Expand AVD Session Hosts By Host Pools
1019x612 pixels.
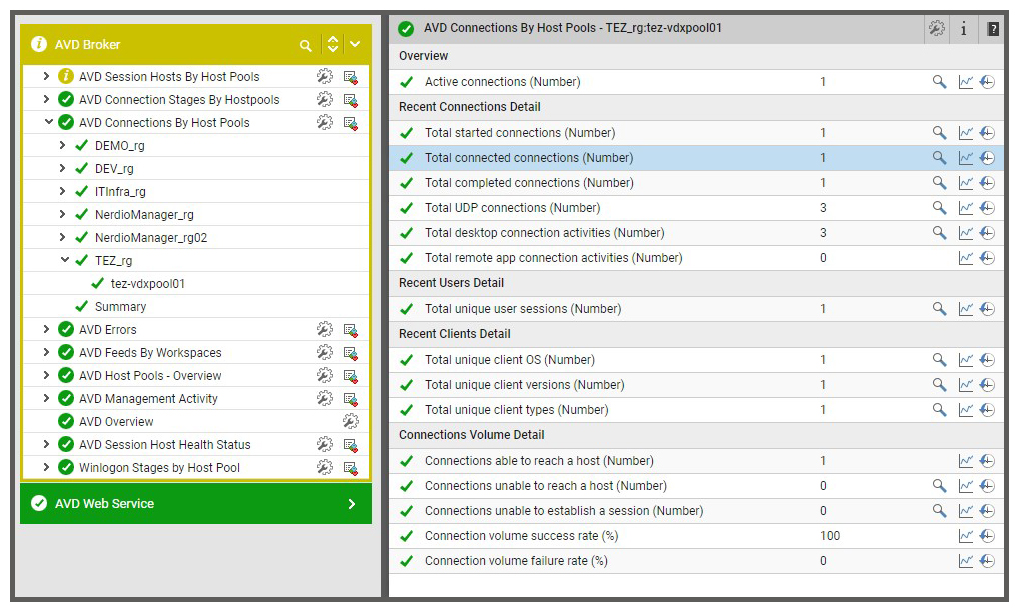[x=46, y=76]
